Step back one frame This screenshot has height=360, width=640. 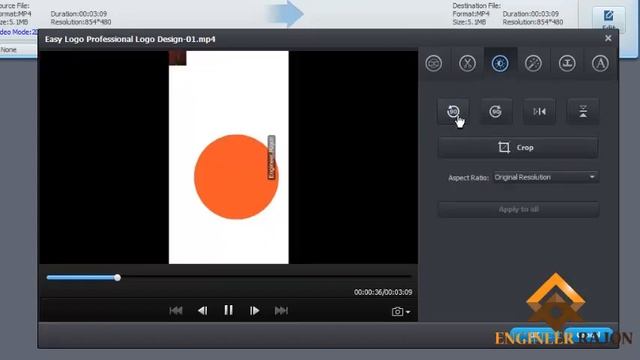tap(202, 311)
